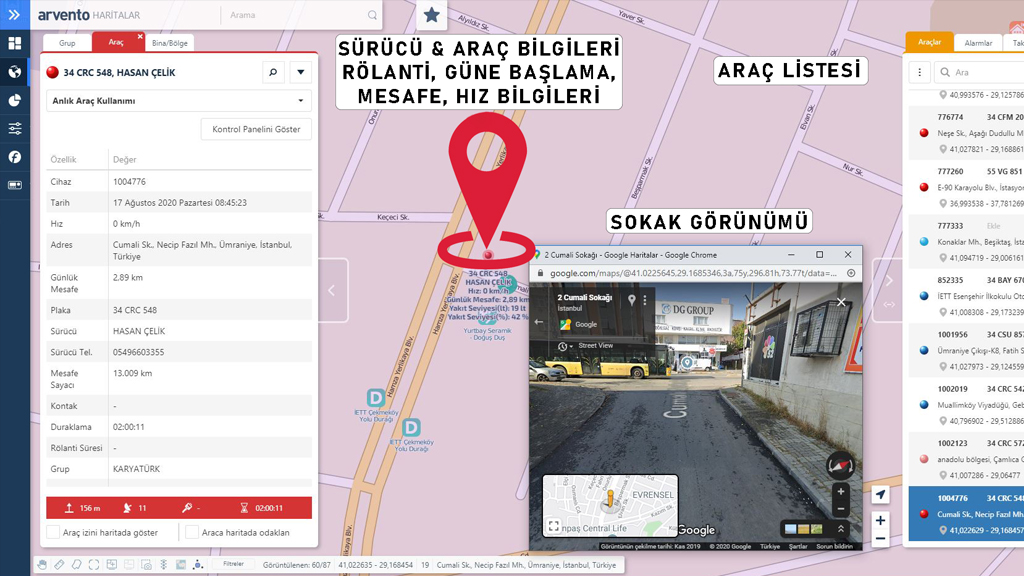Select the ruler measure tool
Screen dimensions: 1024x576
[59, 565]
